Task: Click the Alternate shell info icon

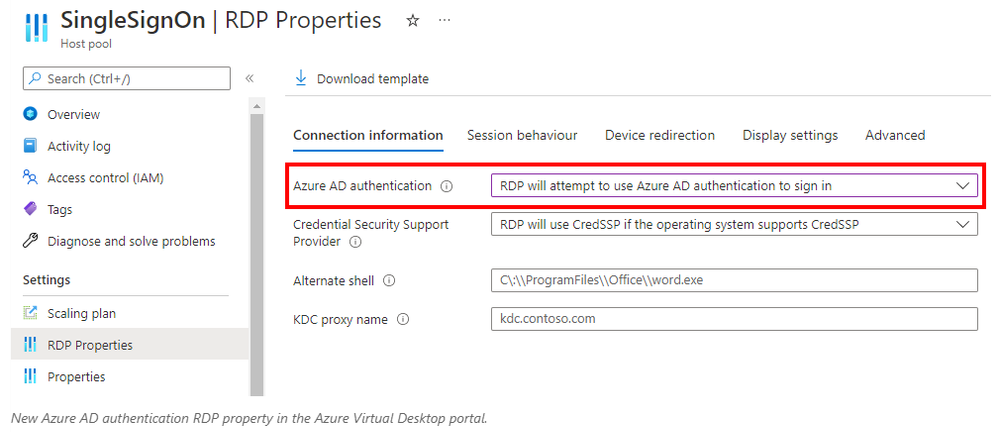Action: tap(389, 280)
